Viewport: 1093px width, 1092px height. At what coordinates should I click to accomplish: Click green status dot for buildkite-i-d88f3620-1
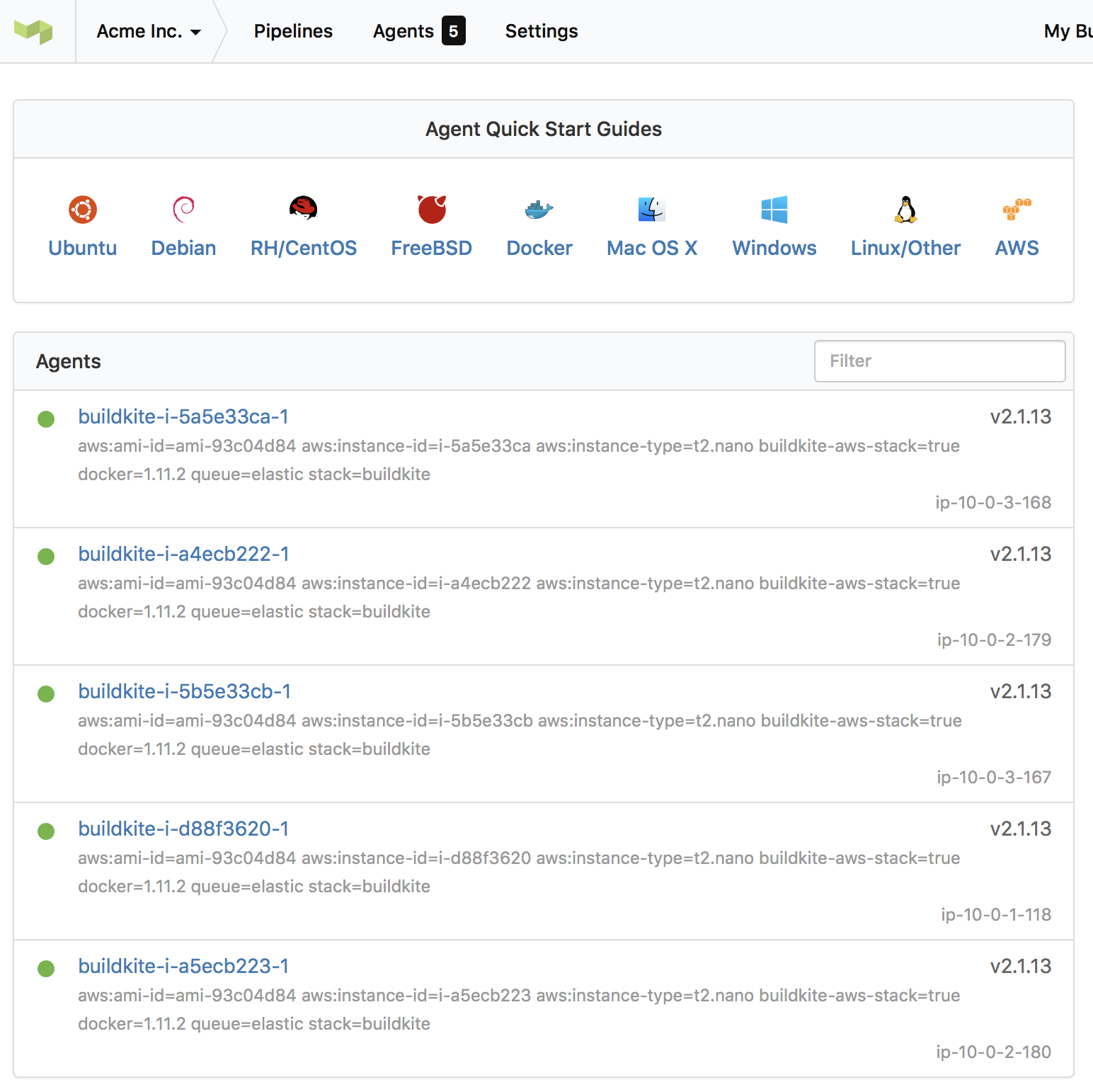tap(46, 831)
